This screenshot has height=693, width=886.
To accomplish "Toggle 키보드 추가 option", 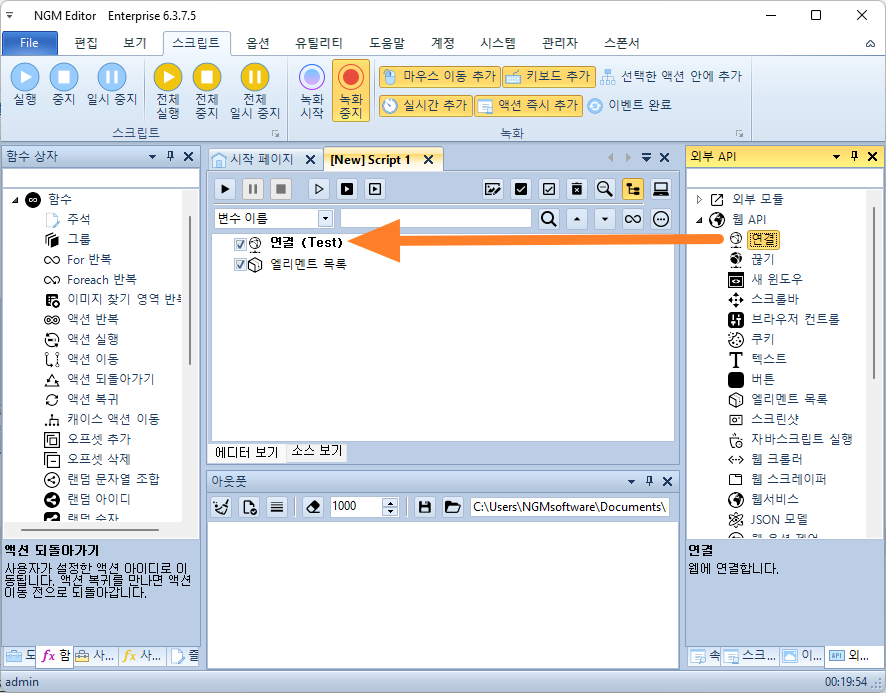I will (549, 76).
